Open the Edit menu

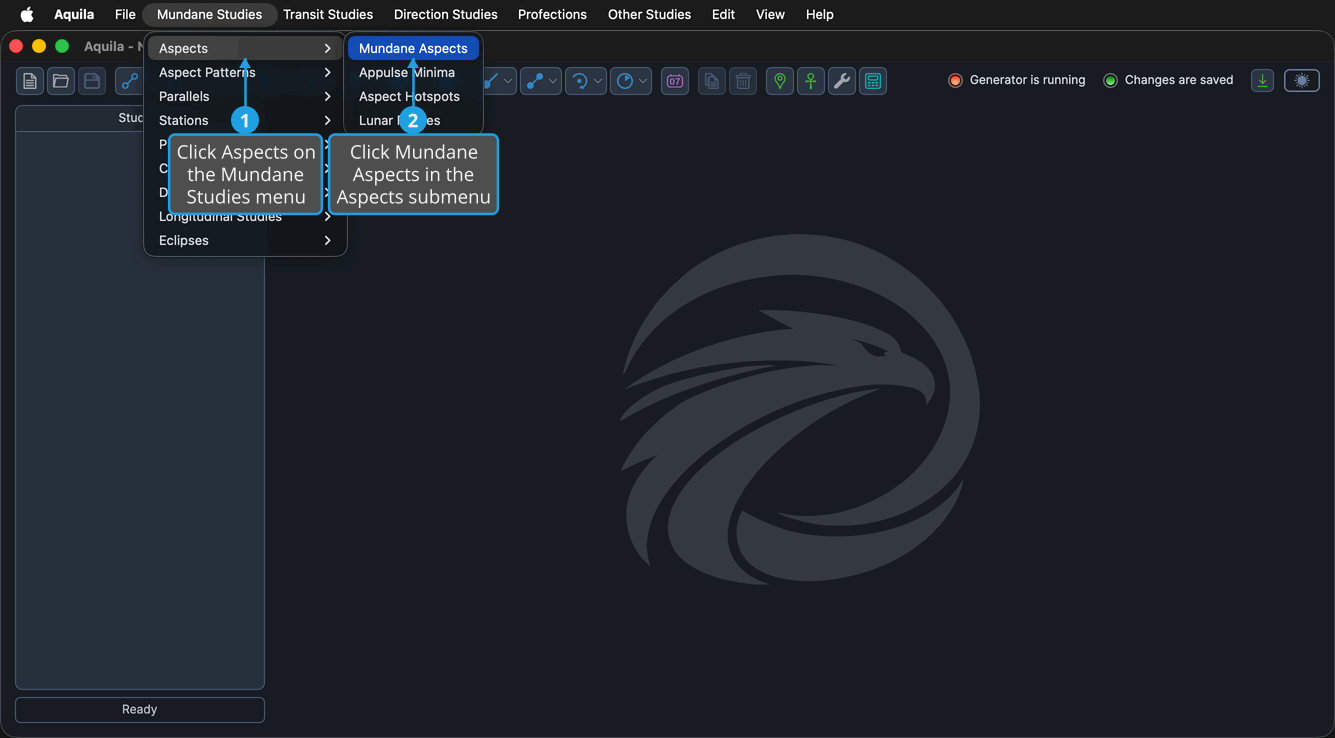tap(723, 14)
